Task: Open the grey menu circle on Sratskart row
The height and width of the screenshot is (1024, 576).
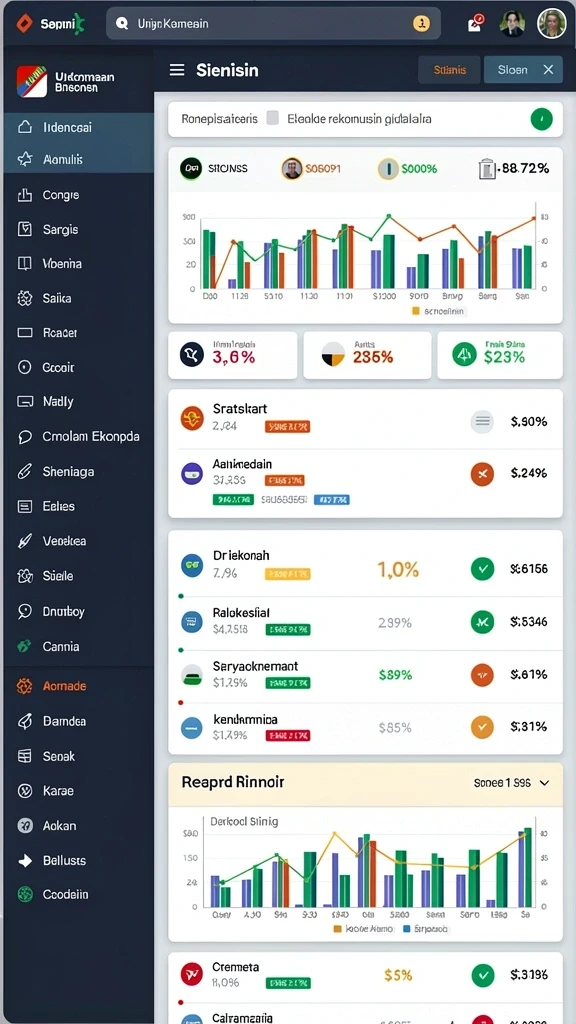Action: pos(482,422)
